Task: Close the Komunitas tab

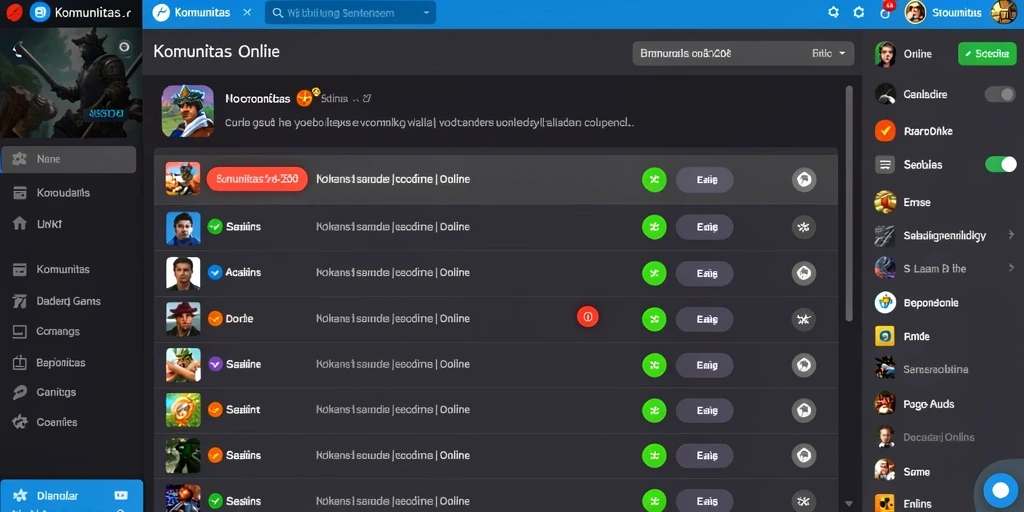Action: point(247,12)
